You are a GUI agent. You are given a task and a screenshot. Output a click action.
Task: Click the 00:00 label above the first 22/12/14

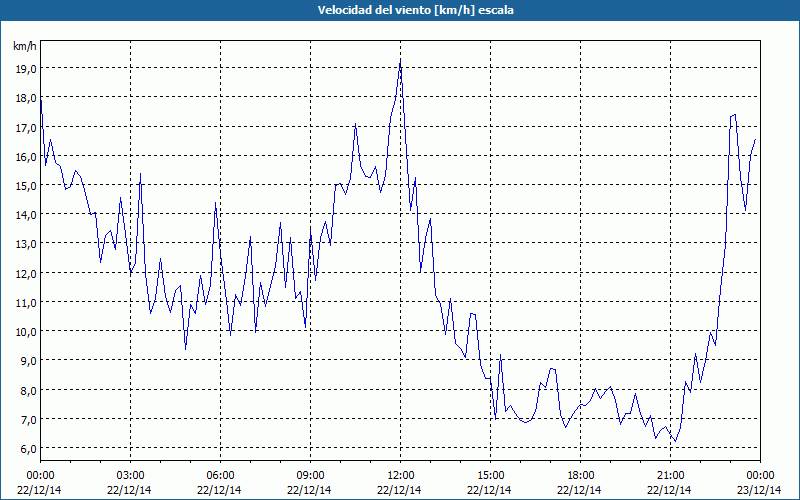point(40,476)
